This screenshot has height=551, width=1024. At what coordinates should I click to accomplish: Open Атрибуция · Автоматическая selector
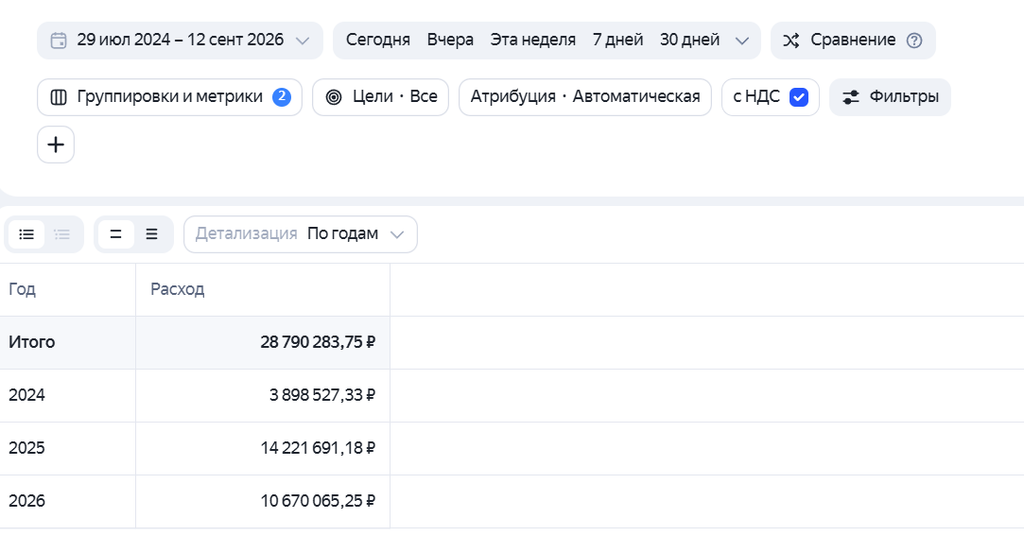click(x=585, y=97)
